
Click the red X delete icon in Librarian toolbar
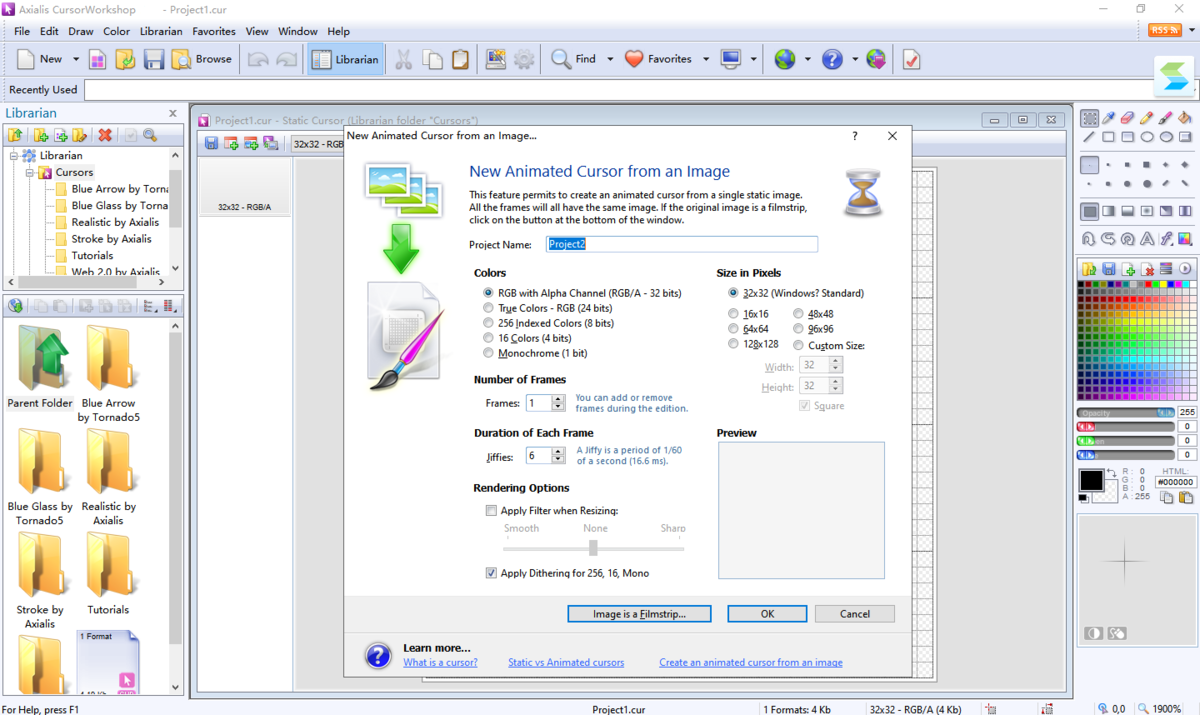coord(104,135)
